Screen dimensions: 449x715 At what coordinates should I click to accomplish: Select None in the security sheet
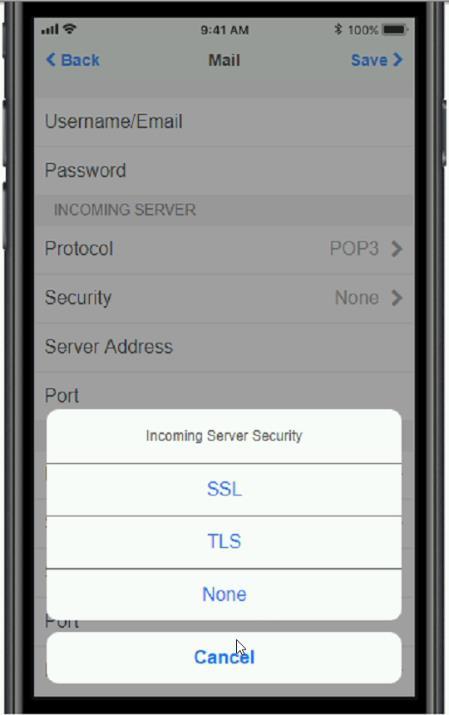click(x=224, y=595)
